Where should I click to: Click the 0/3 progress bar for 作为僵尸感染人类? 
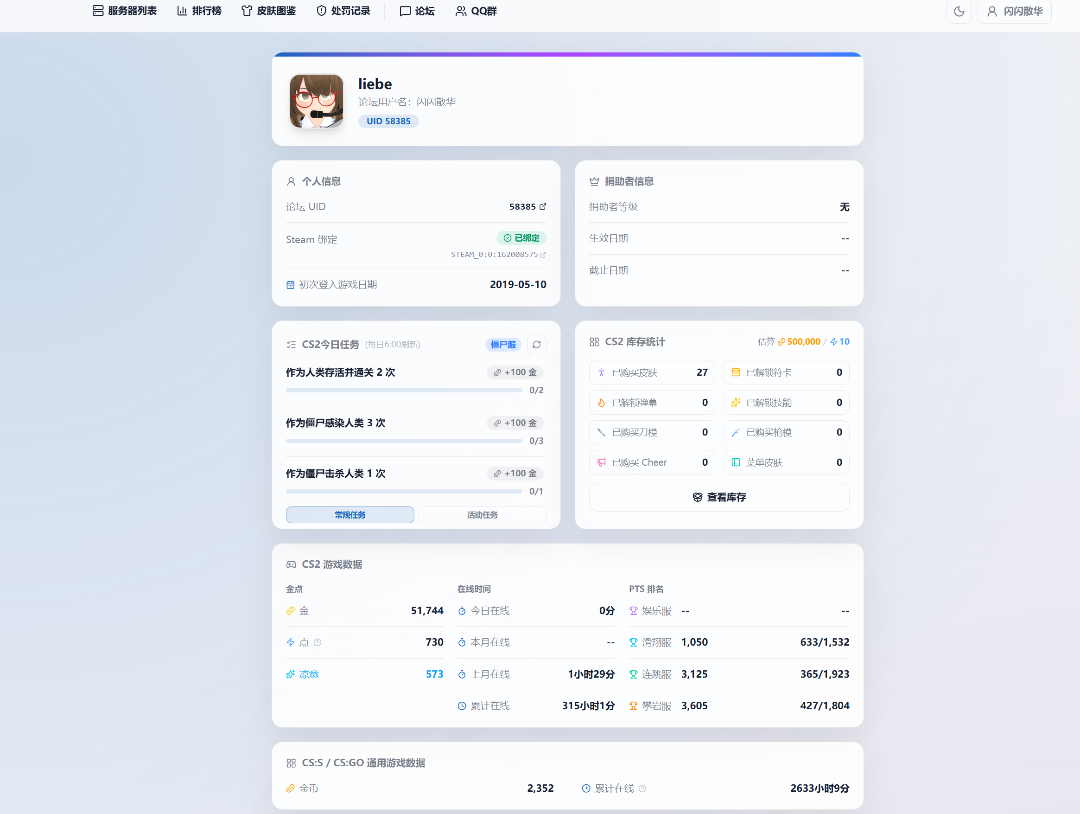(404, 441)
